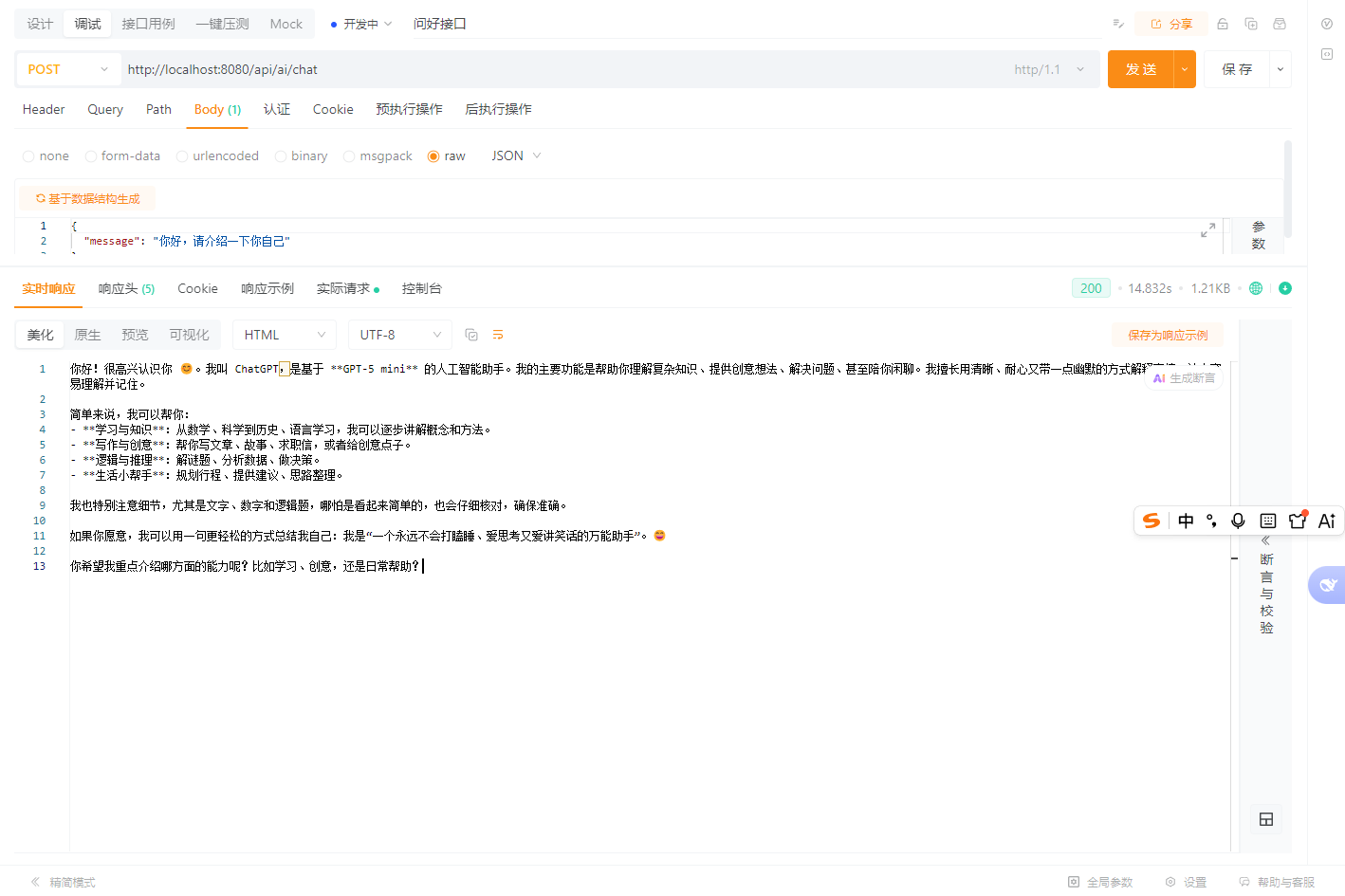Open the 响应头 (5) tab
The height and width of the screenshot is (896, 1345).
click(126, 288)
